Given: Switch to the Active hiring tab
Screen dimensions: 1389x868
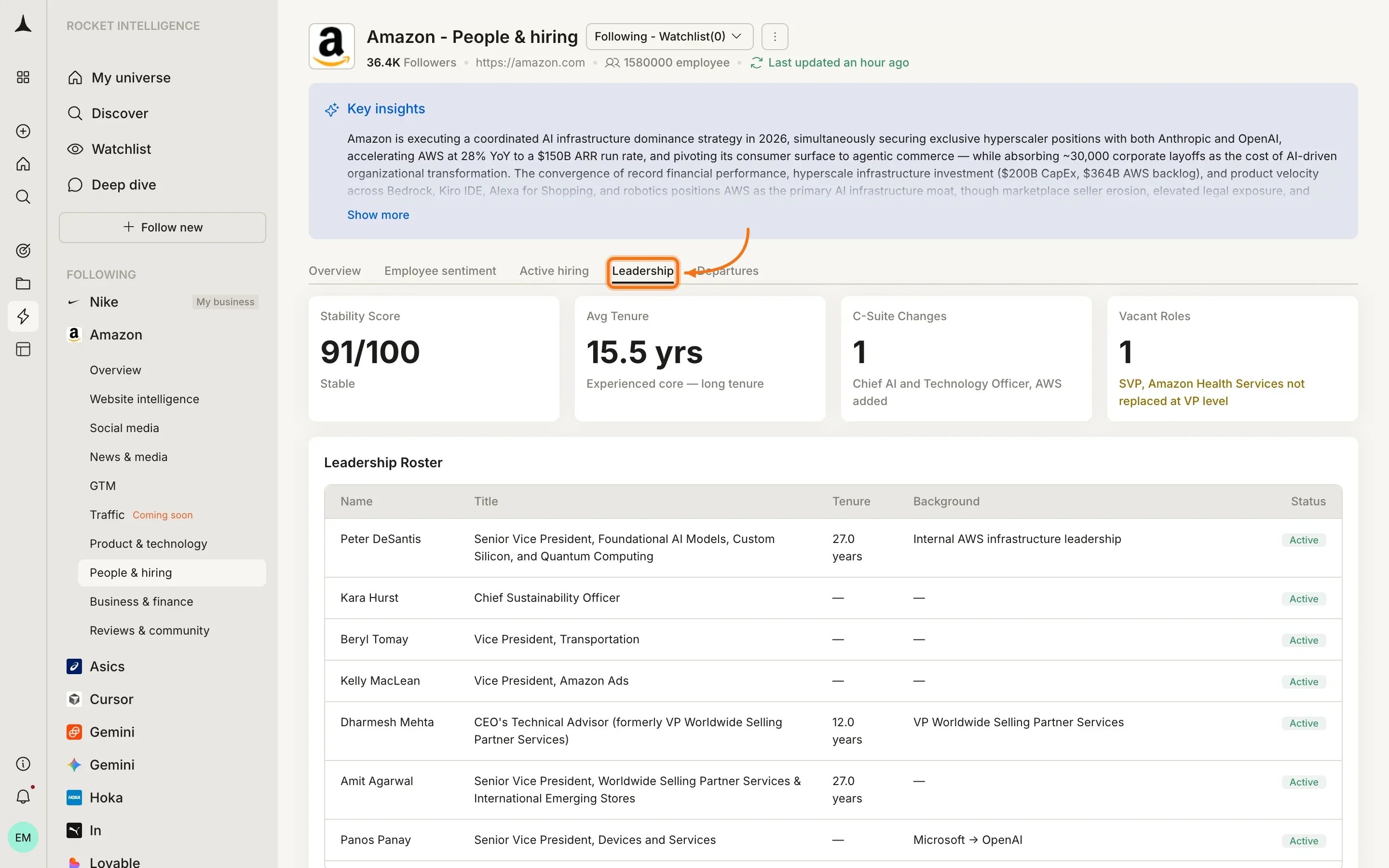Looking at the screenshot, I should click(x=554, y=271).
